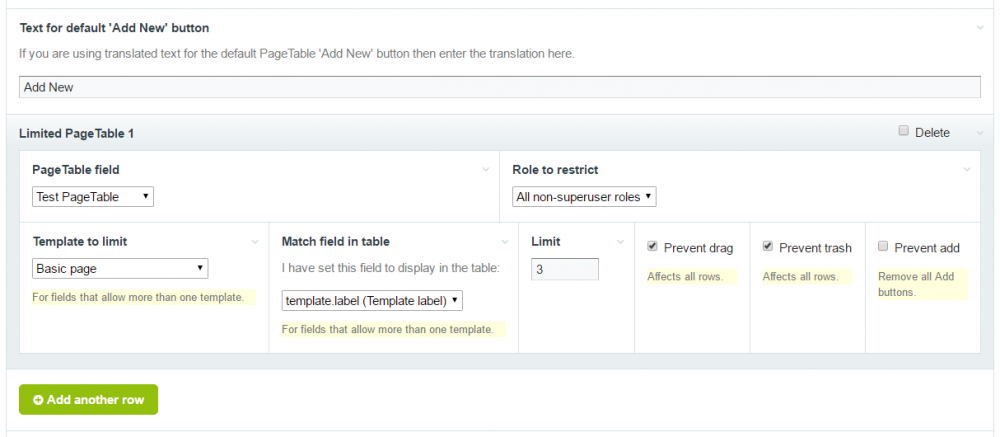This screenshot has width=1000, height=437.
Task: Collapse the Limit field chevron
Action: [x=620, y=241]
